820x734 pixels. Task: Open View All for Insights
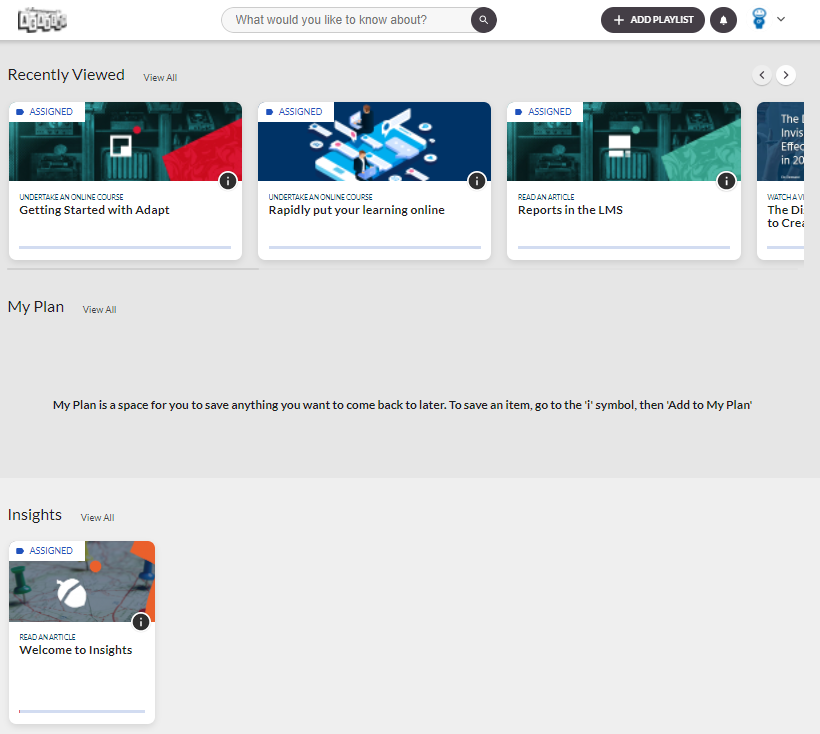click(x=97, y=517)
